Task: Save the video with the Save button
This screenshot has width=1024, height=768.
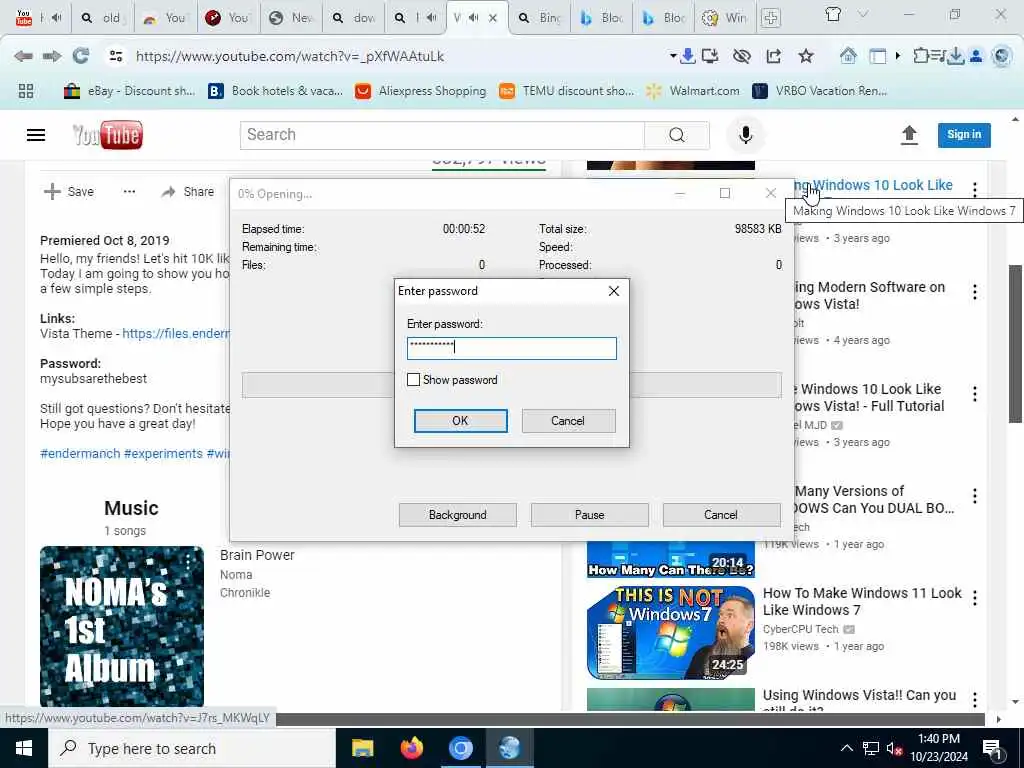Action: click(x=69, y=191)
